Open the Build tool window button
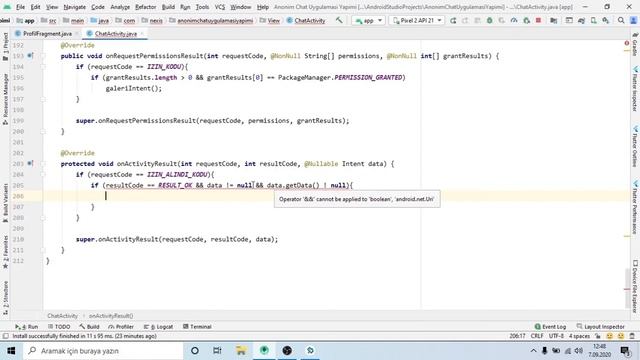640x360 pixels. coord(89,327)
